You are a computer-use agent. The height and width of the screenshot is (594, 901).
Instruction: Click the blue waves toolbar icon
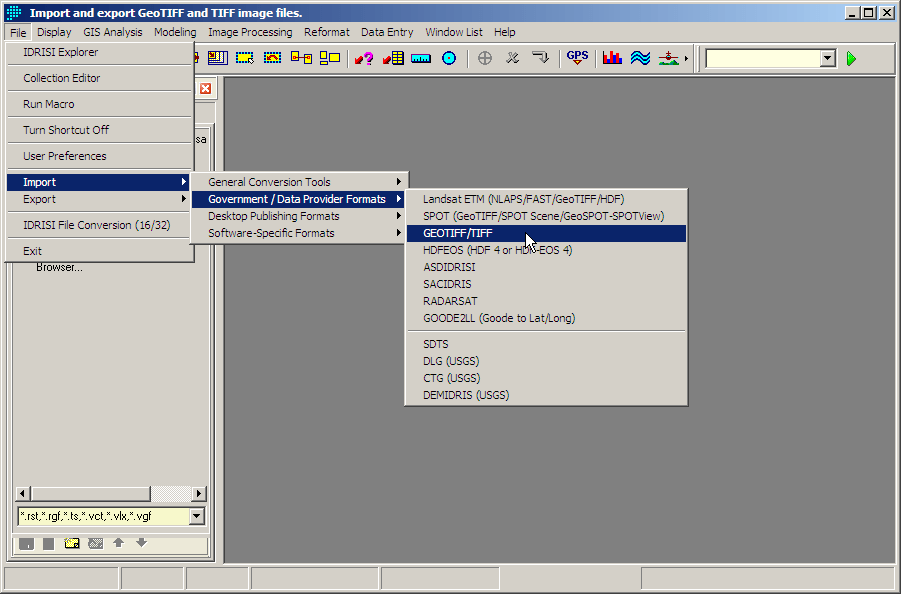640,58
